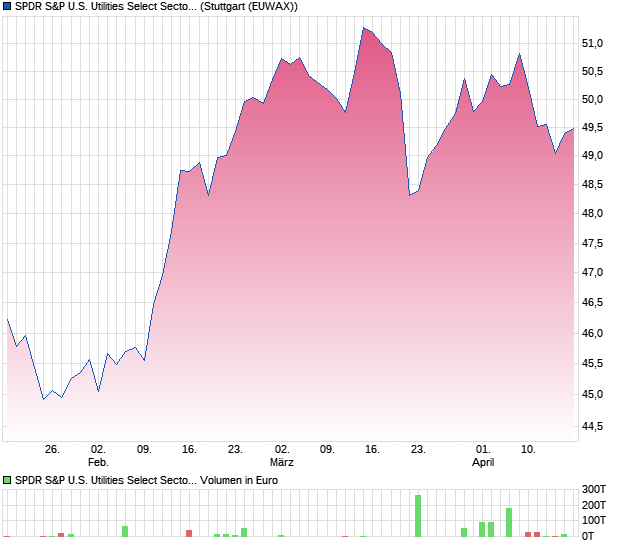Click the green legend square for Volumen

click(x=7, y=480)
